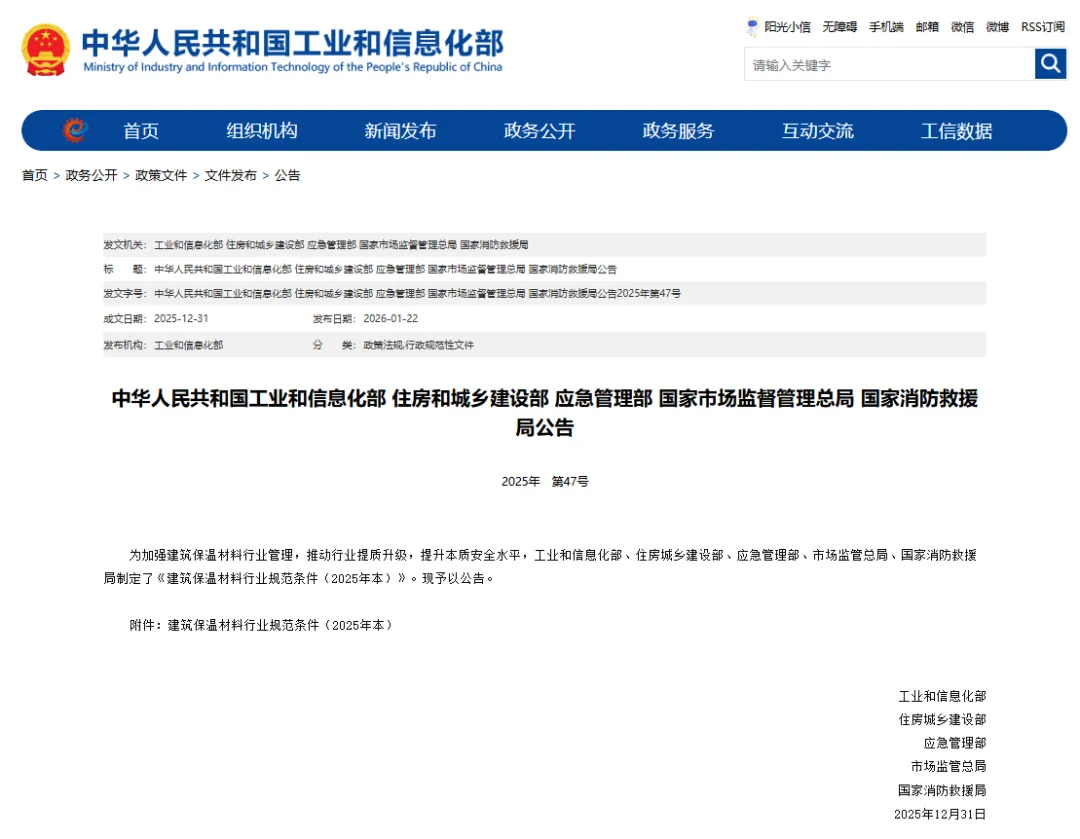Click the signing date 2025年12月31日
Image resolution: width=1080 pixels, height=839 pixels.
coord(940,814)
